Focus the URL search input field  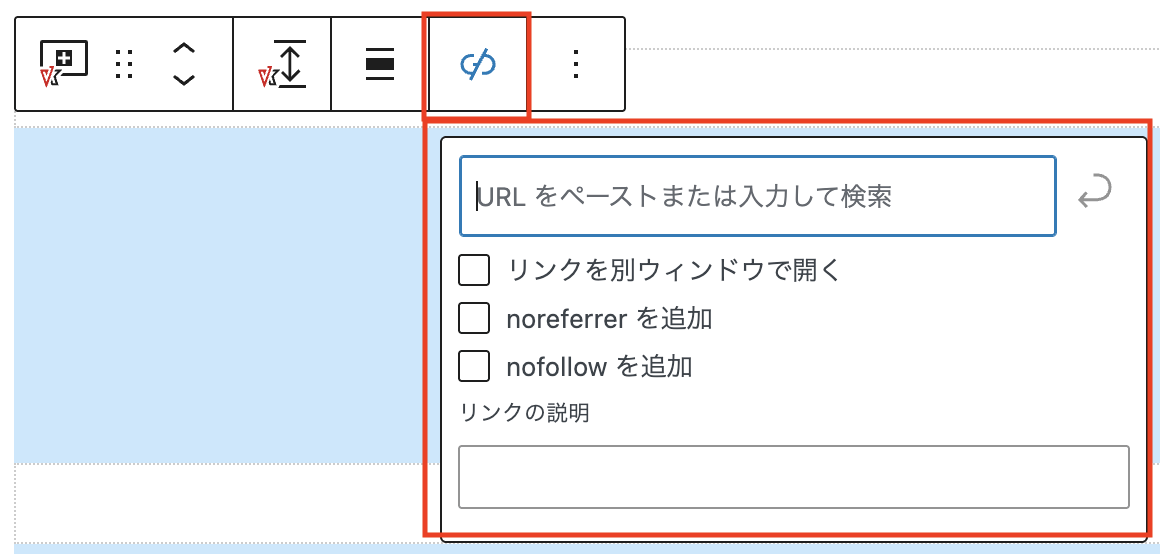[757, 196]
